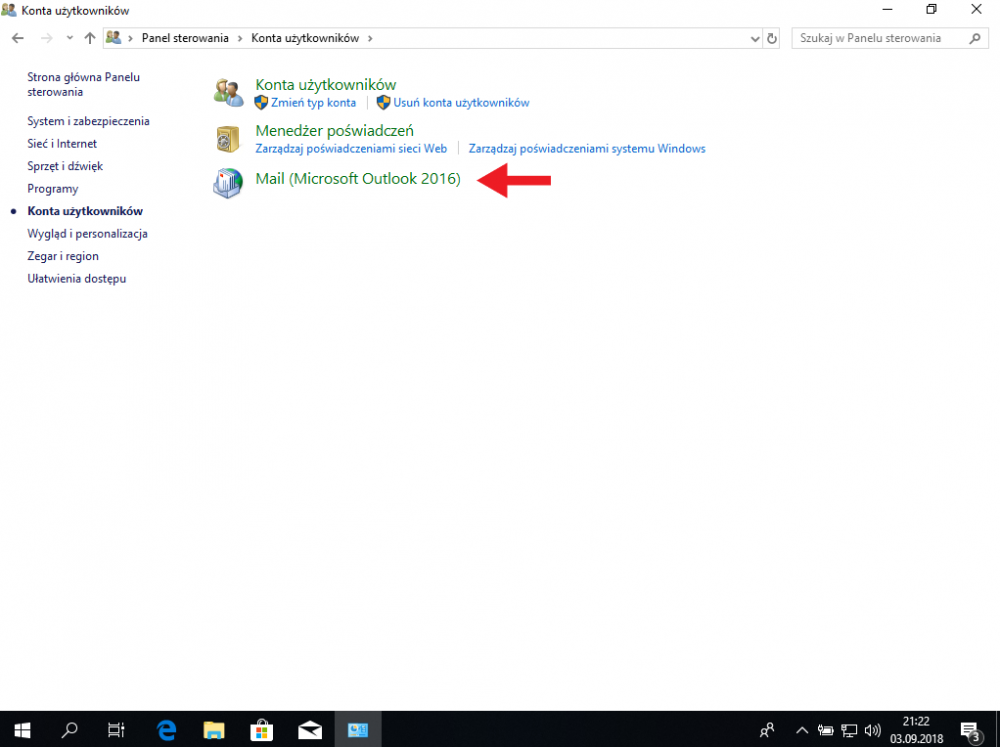This screenshot has height=747, width=1000.
Task: Expand the address bar history dropdown
Action: click(755, 38)
